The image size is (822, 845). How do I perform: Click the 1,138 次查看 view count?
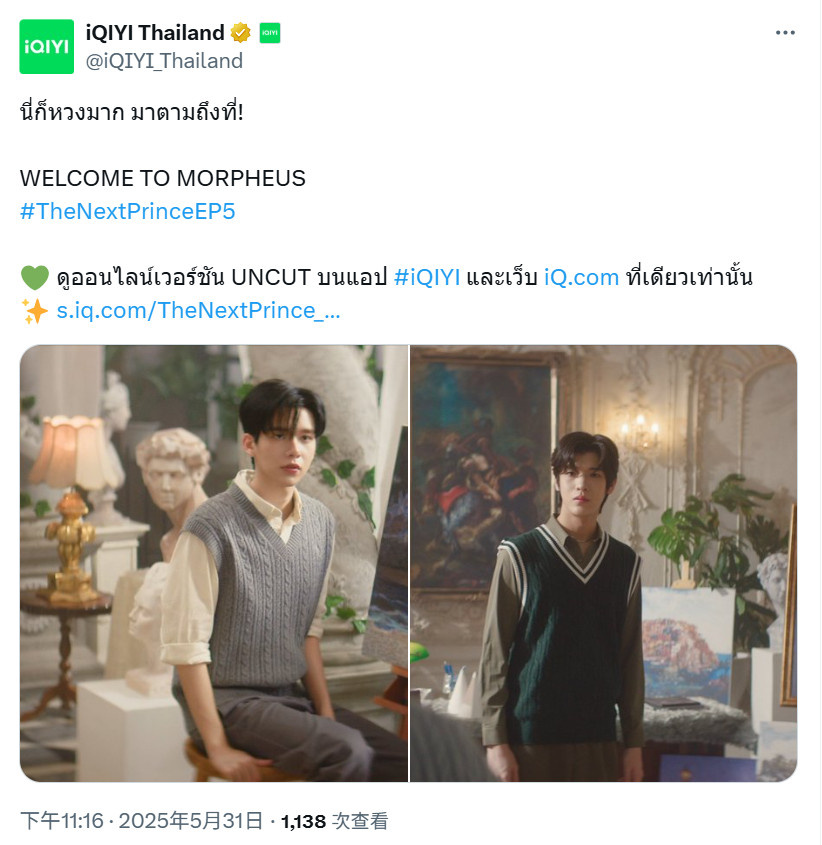[x=334, y=821]
